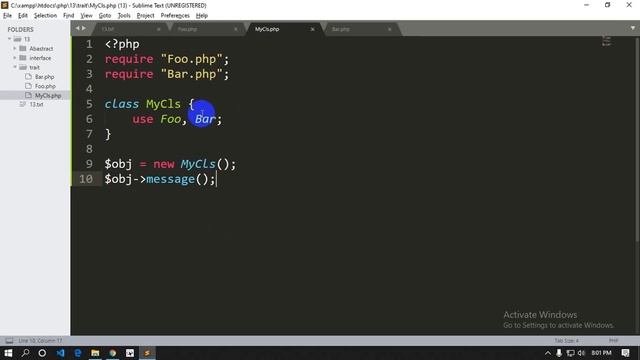This screenshot has height=360, width=640.
Task: Click the dark app icon left of Sublime Text
Action: click(130, 353)
